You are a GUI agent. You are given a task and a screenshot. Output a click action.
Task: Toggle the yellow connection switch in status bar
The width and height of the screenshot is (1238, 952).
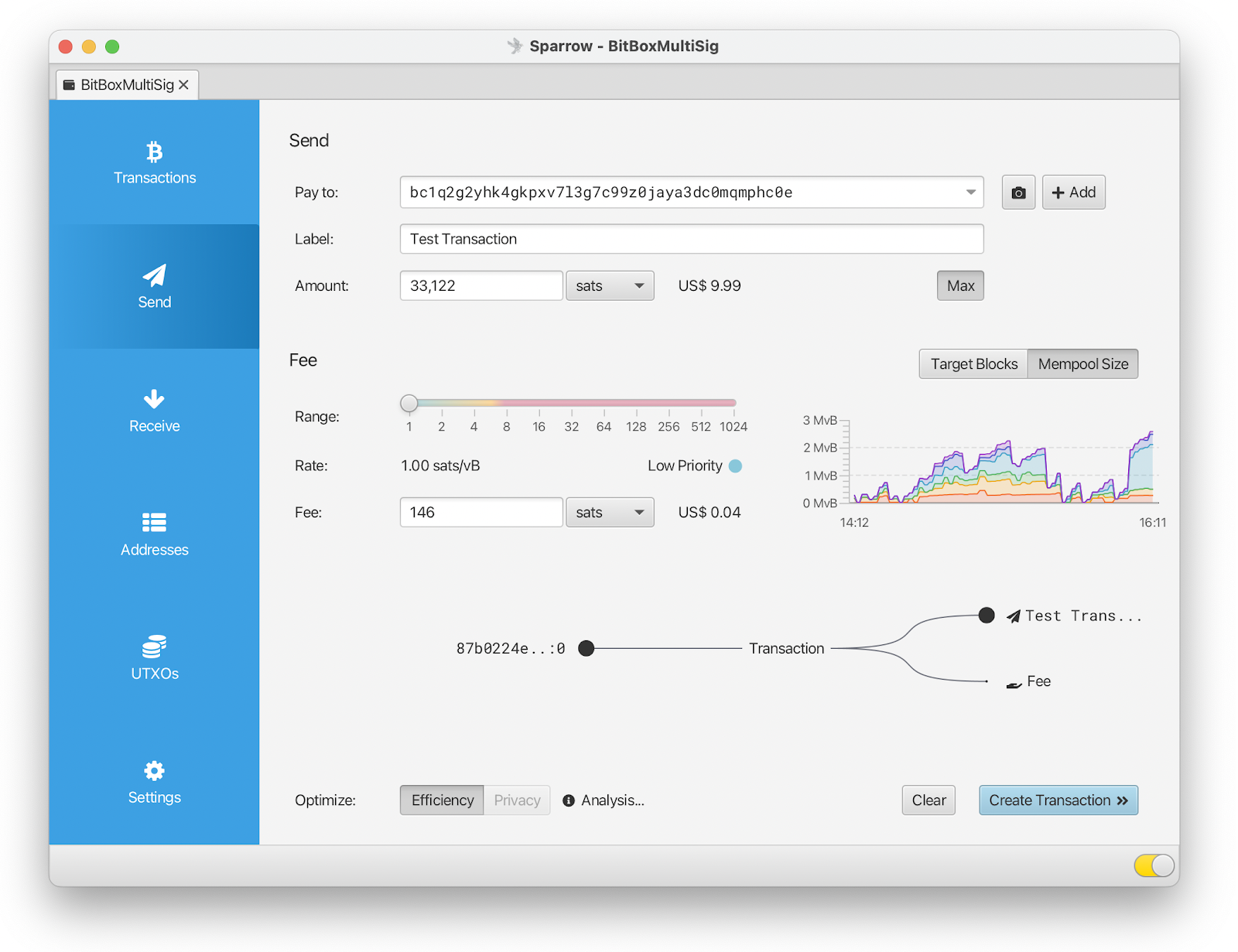1154,865
